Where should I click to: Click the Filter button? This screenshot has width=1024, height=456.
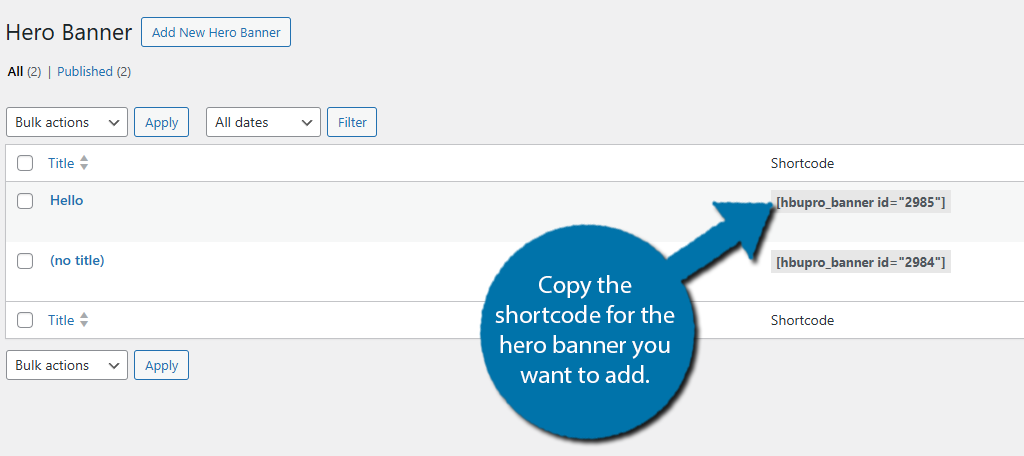(x=352, y=122)
